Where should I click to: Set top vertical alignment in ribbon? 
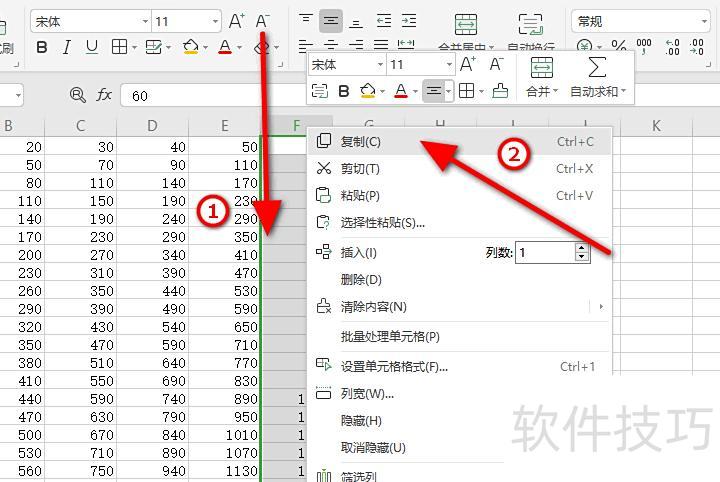(x=306, y=21)
